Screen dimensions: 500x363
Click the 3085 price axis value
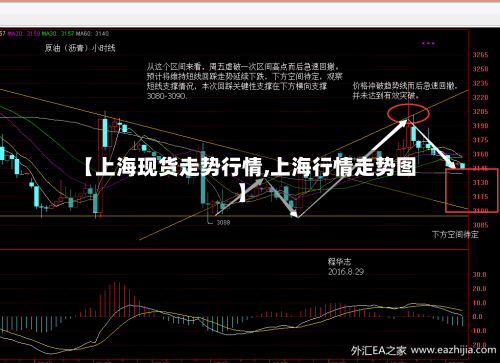(480, 225)
